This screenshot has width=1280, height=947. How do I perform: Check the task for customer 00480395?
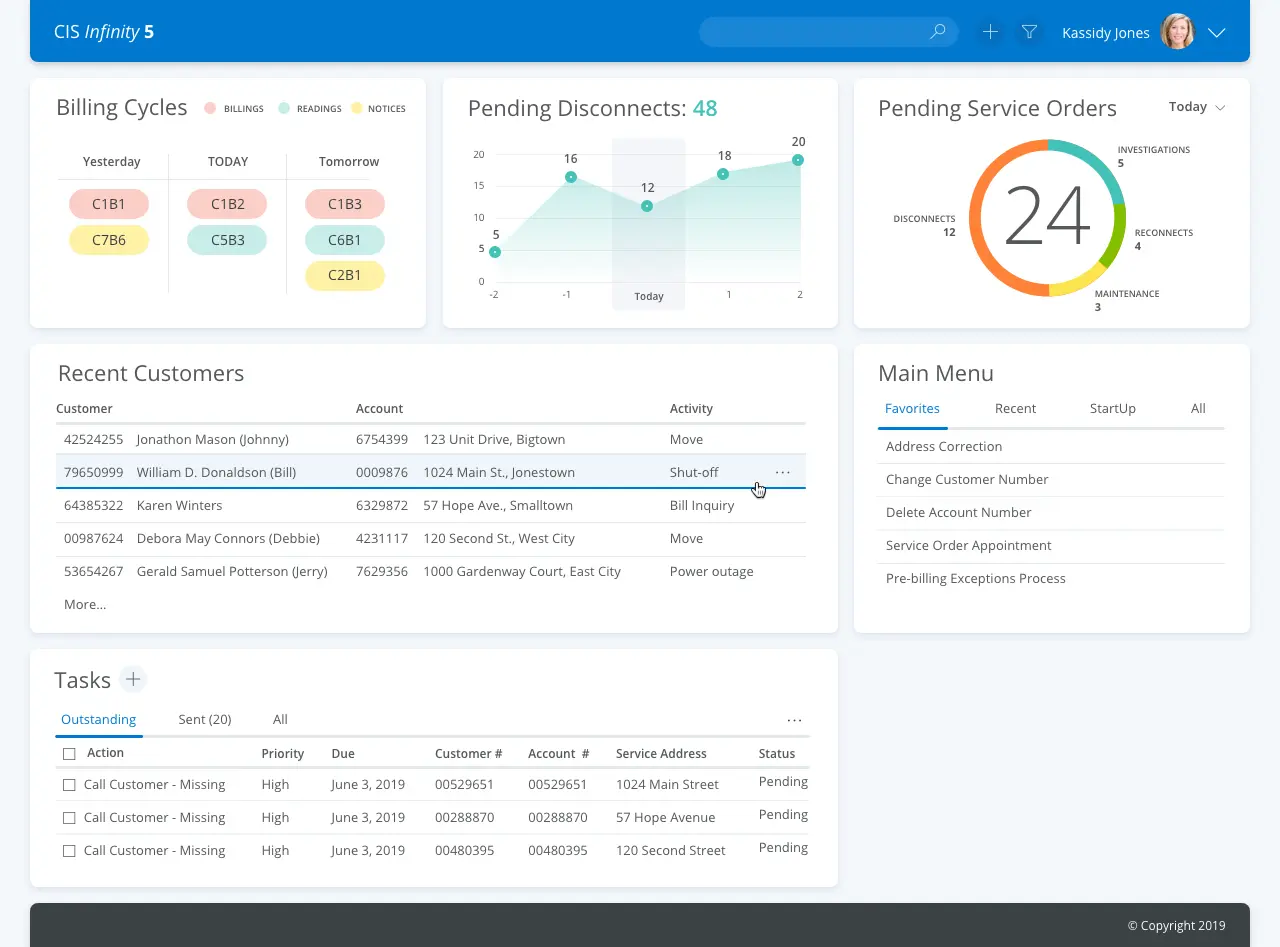[x=69, y=850]
